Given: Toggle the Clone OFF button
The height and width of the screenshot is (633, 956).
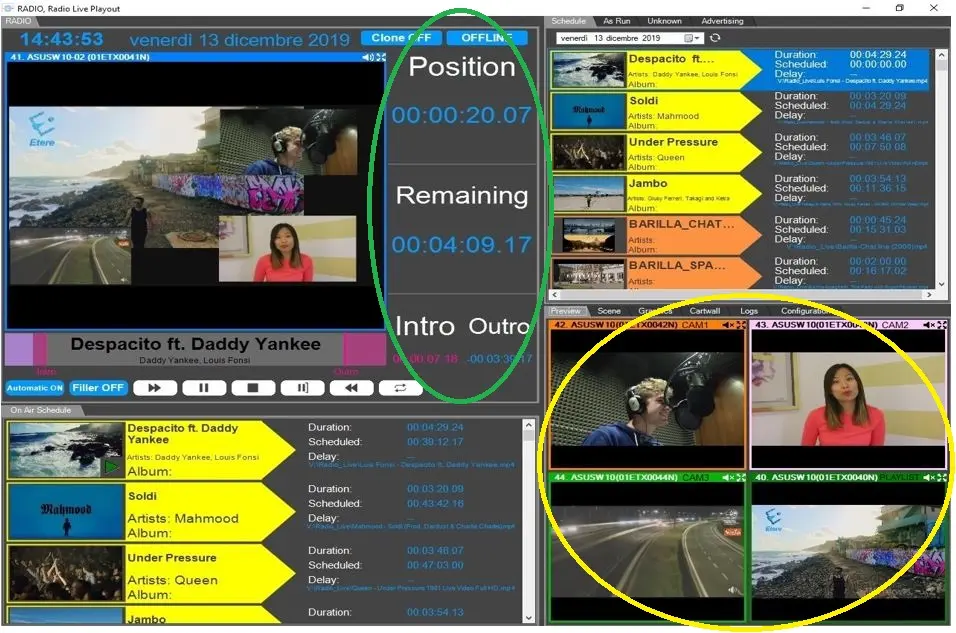Looking at the screenshot, I should tap(401, 38).
